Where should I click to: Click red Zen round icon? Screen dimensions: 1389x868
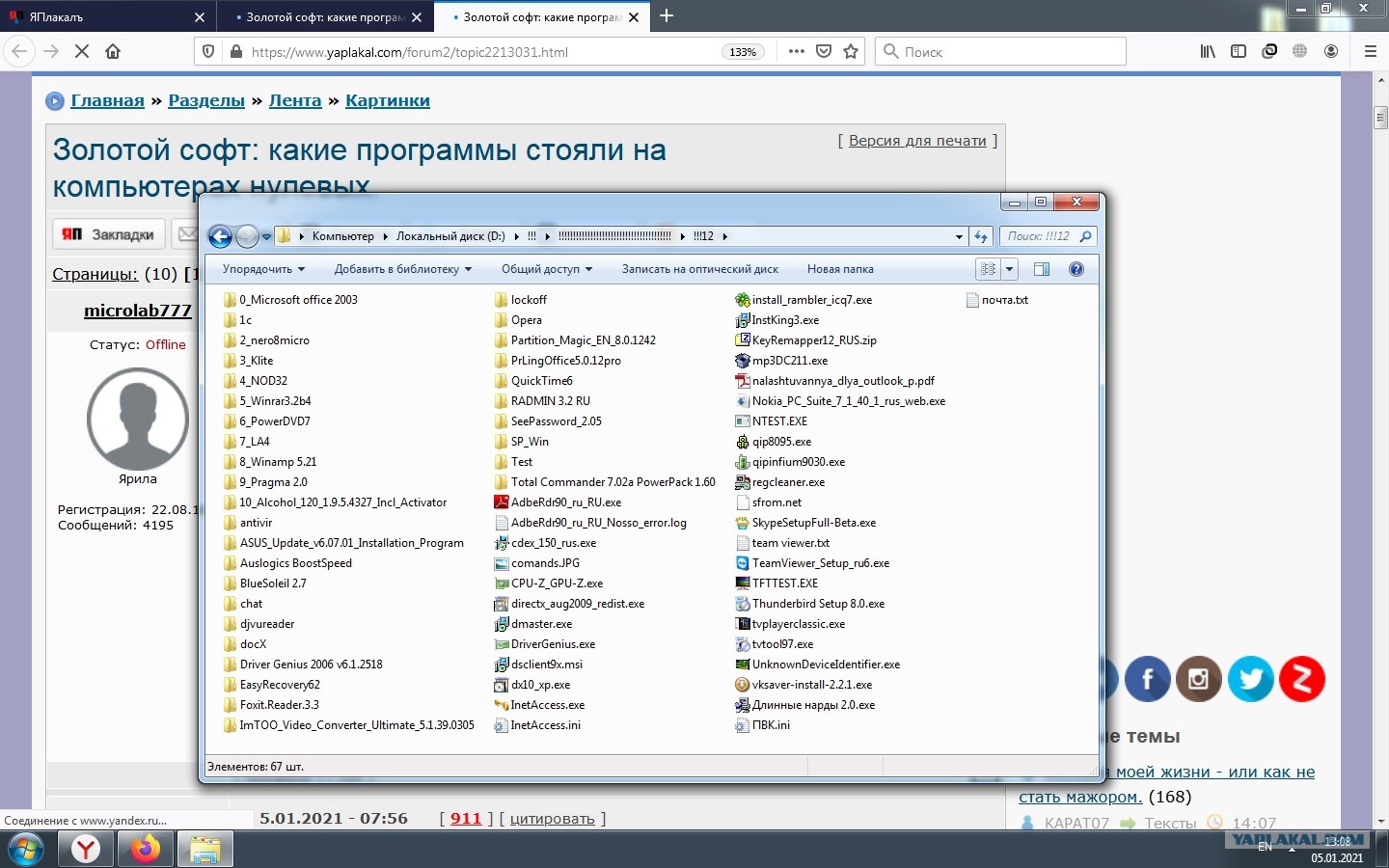point(1302,679)
